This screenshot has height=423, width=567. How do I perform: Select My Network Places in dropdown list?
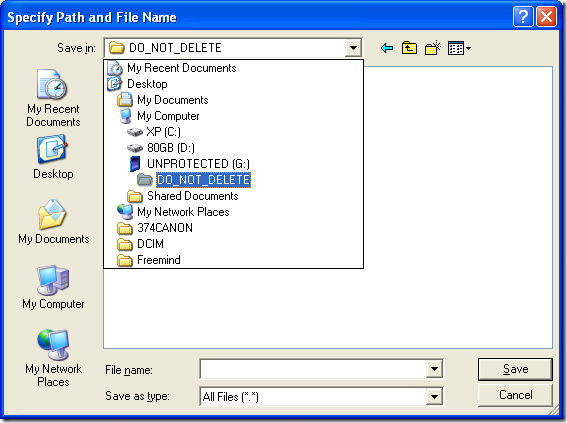tap(233, 212)
